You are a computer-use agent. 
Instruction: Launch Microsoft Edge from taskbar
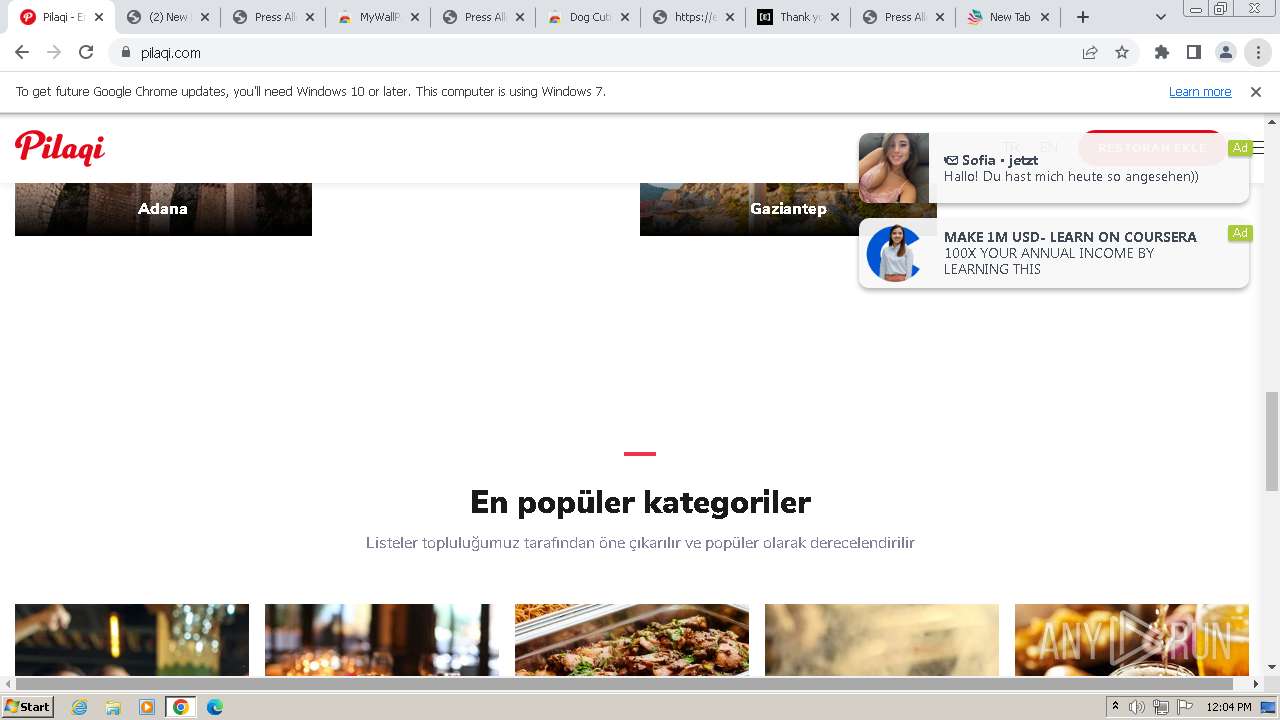tap(214, 707)
